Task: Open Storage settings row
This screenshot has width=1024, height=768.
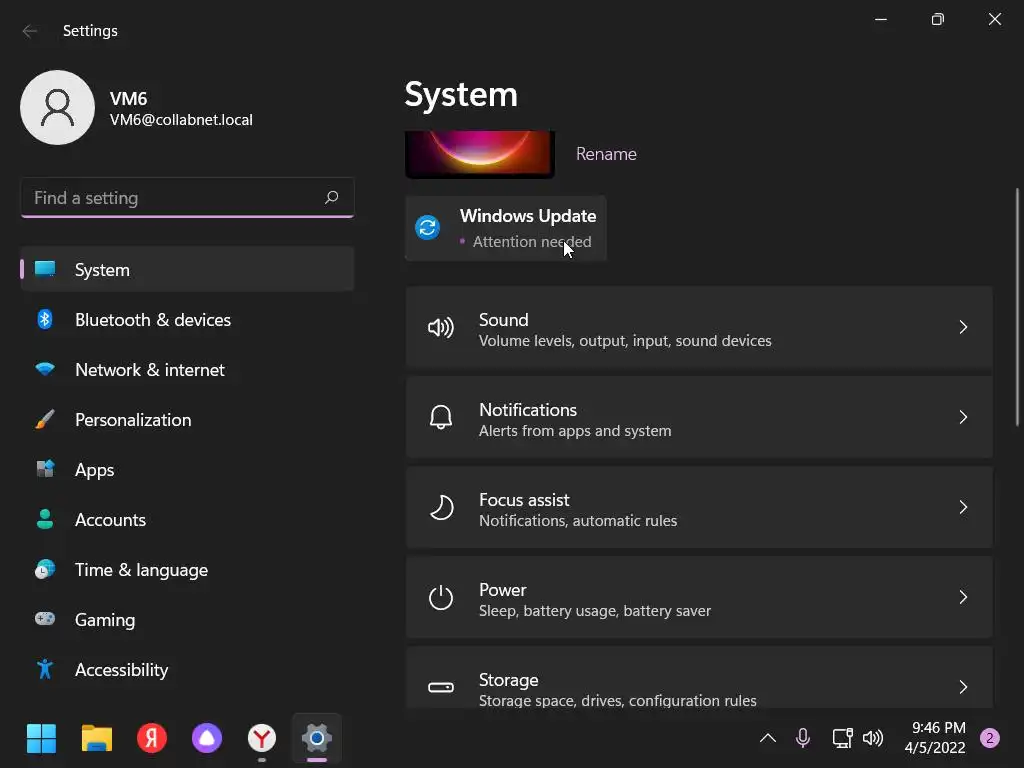Action: [699, 678]
